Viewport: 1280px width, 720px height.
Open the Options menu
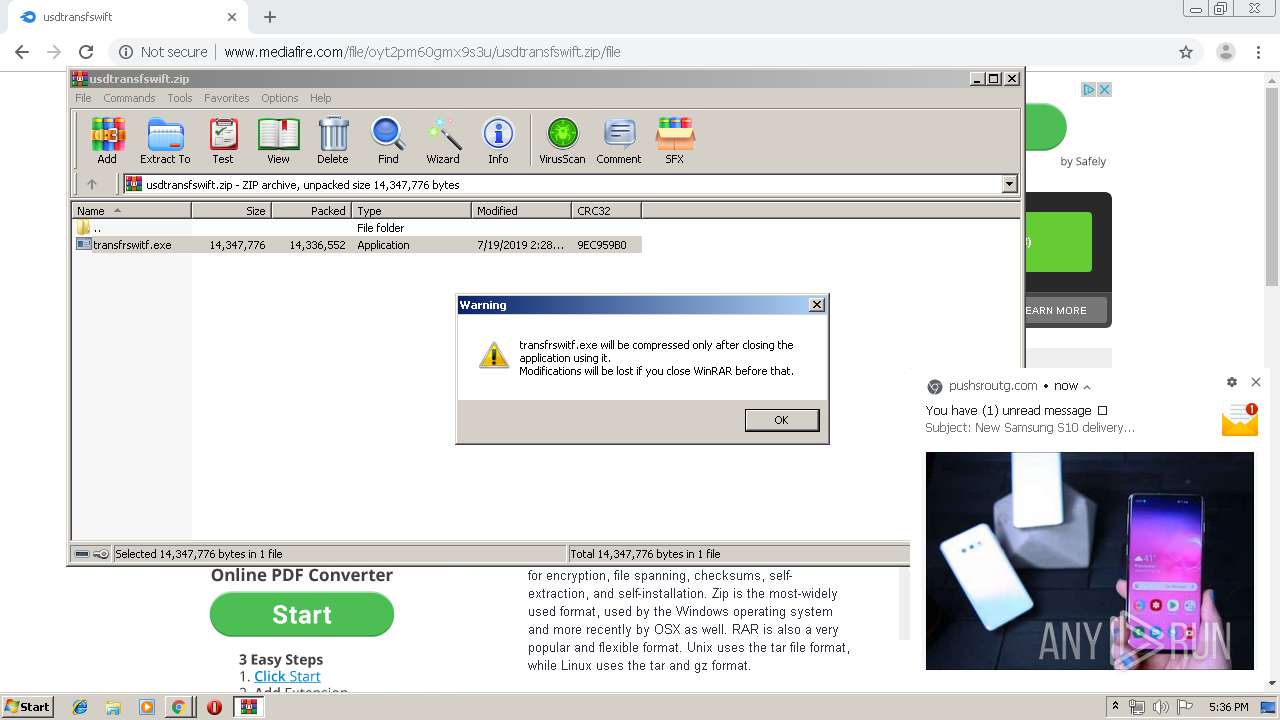pos(280,98)
